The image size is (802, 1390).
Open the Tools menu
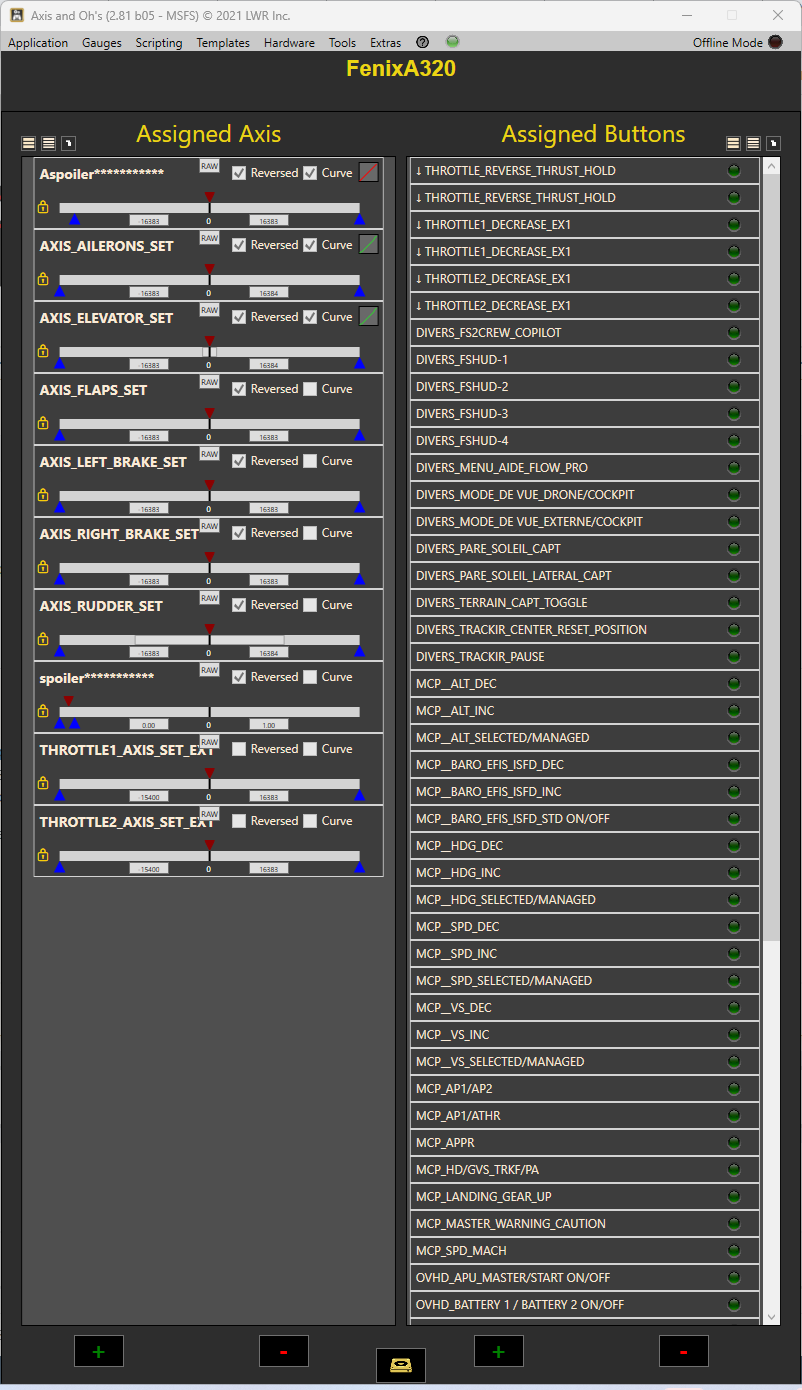click(x=342, y=43)
